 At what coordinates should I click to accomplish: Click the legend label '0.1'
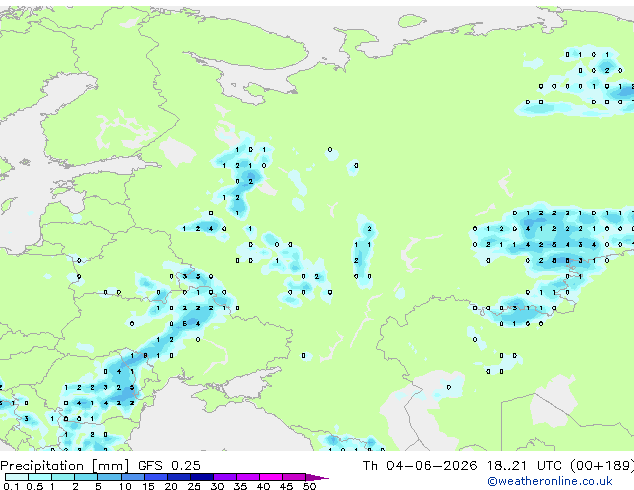point(12,486)
